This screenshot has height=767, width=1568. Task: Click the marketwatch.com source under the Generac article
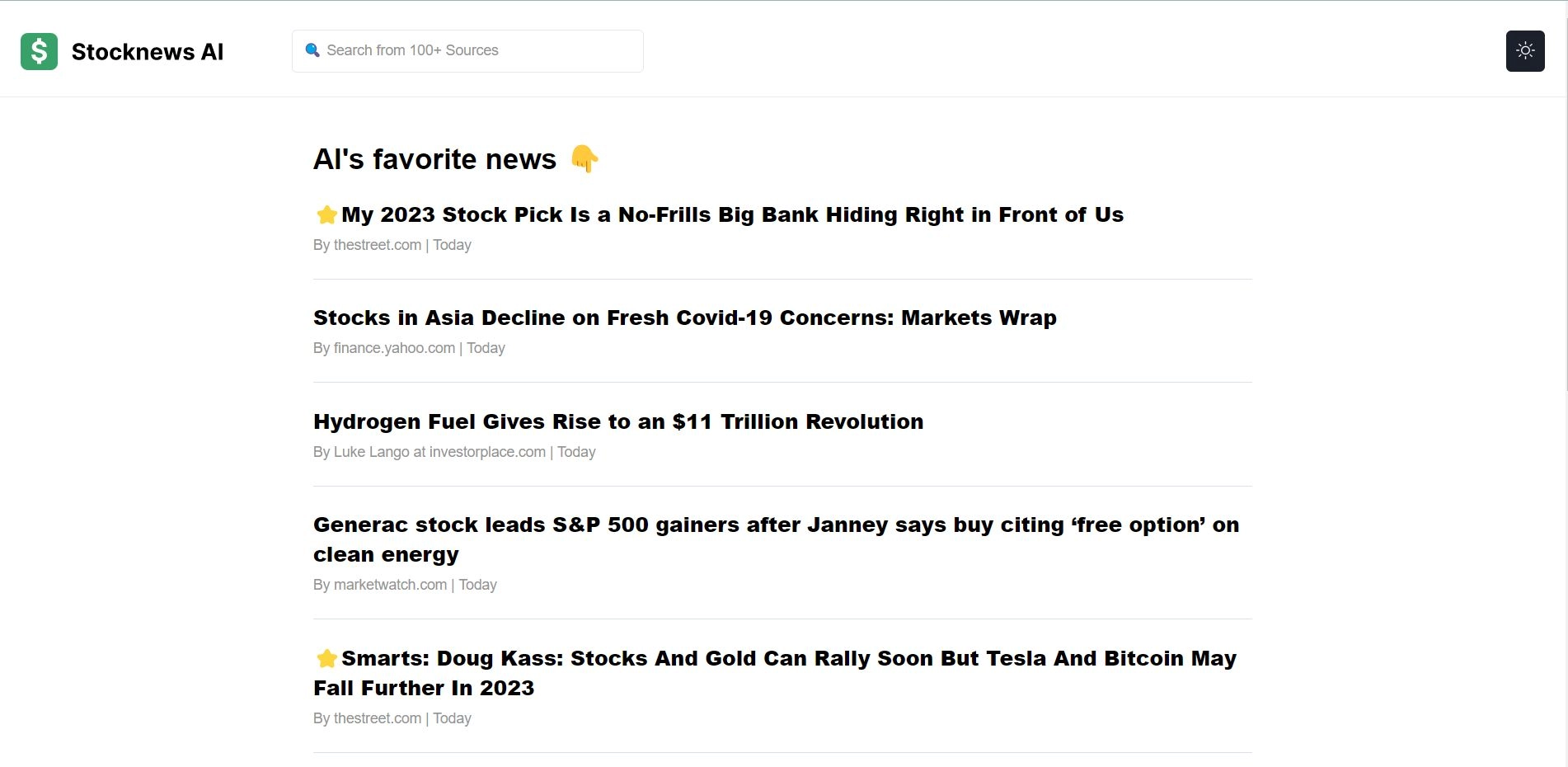tap(390, 585)
